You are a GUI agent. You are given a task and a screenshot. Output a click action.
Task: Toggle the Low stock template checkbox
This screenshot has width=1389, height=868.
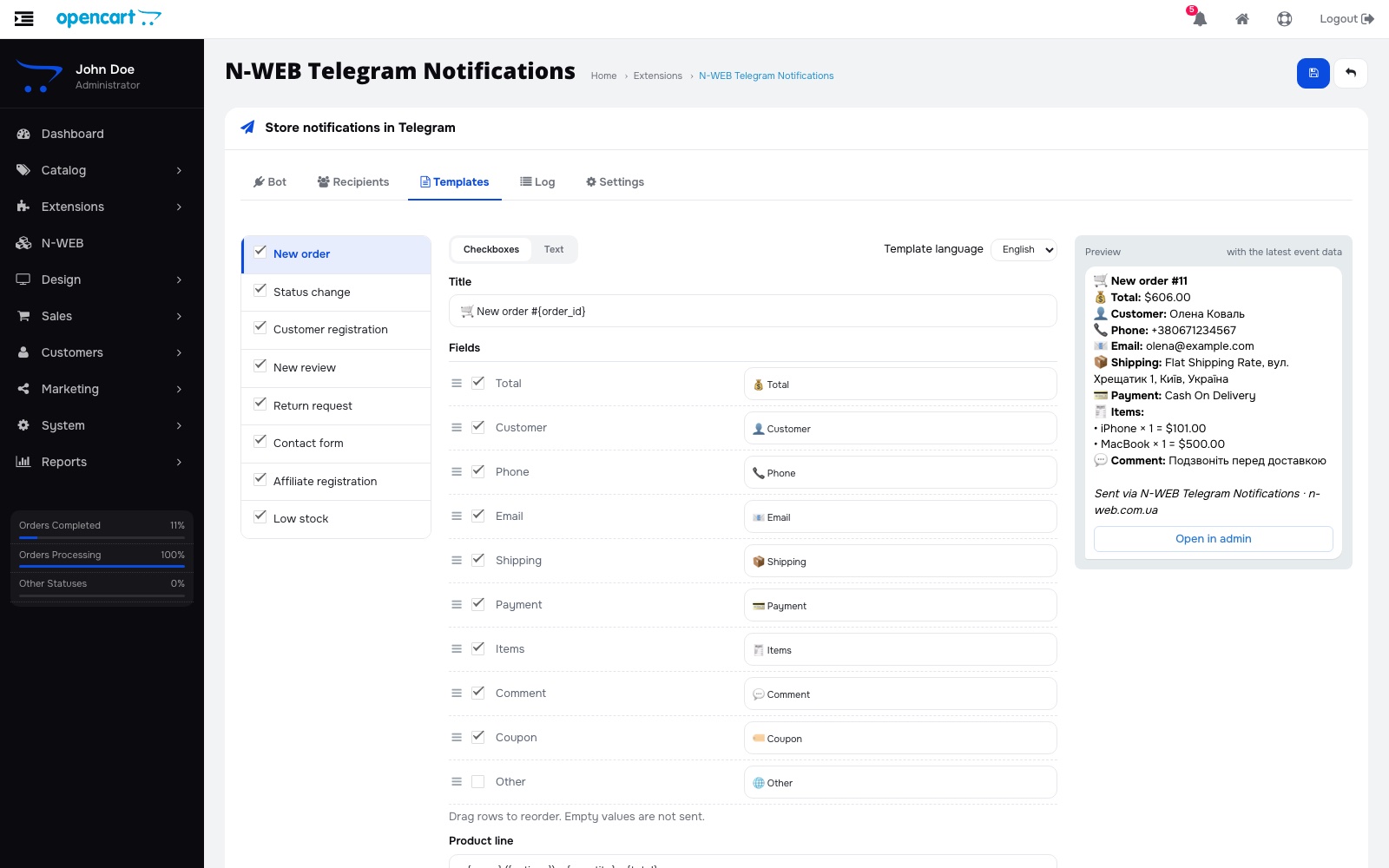pyautogui.click(x=260, y=517)
